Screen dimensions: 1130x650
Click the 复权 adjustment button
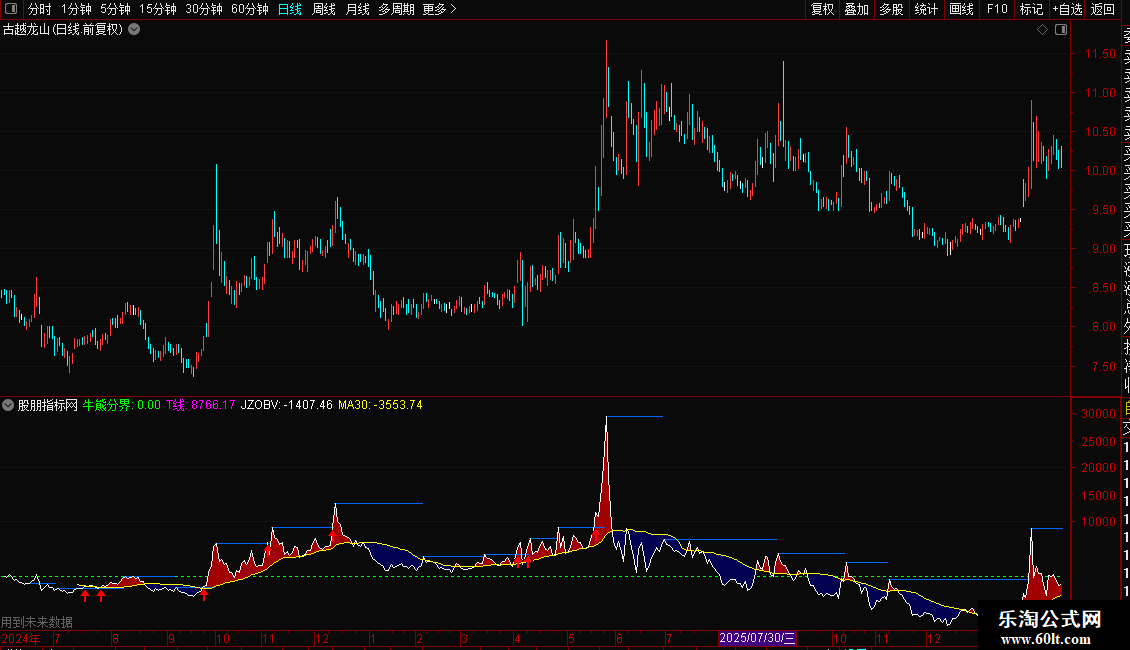[x=822, y=9]
